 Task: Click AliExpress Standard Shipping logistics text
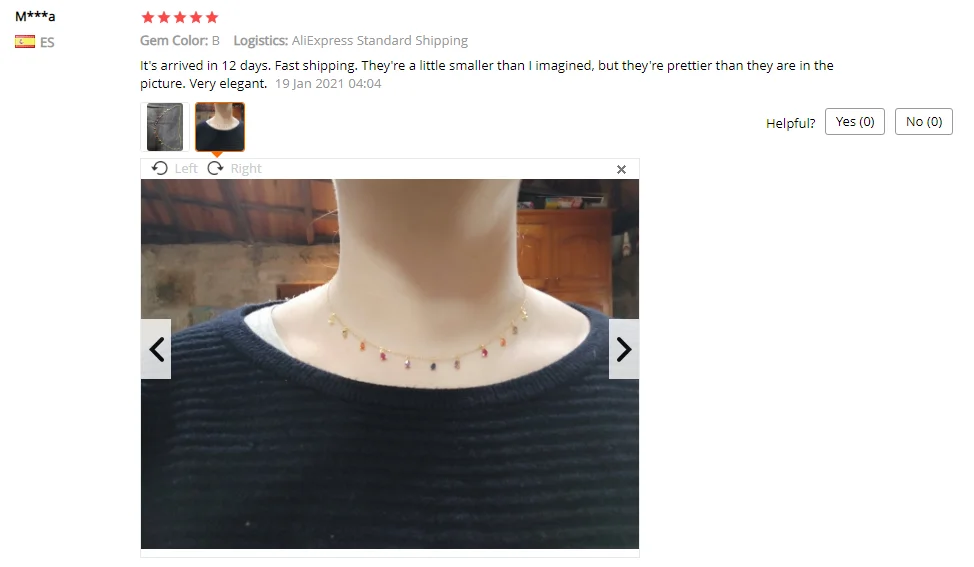pos(380,41)
